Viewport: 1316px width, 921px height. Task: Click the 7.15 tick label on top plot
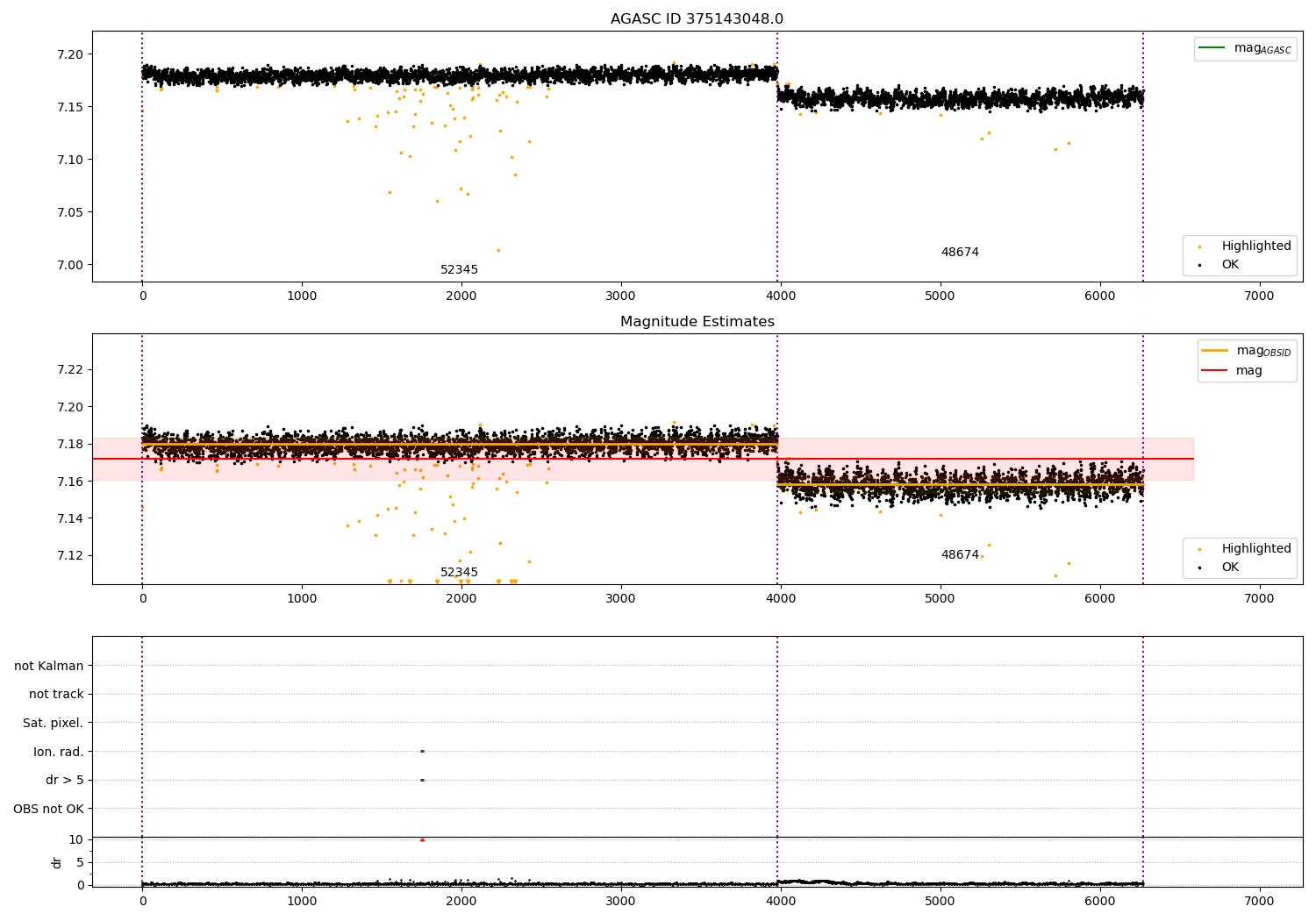(x=69, y=107)
